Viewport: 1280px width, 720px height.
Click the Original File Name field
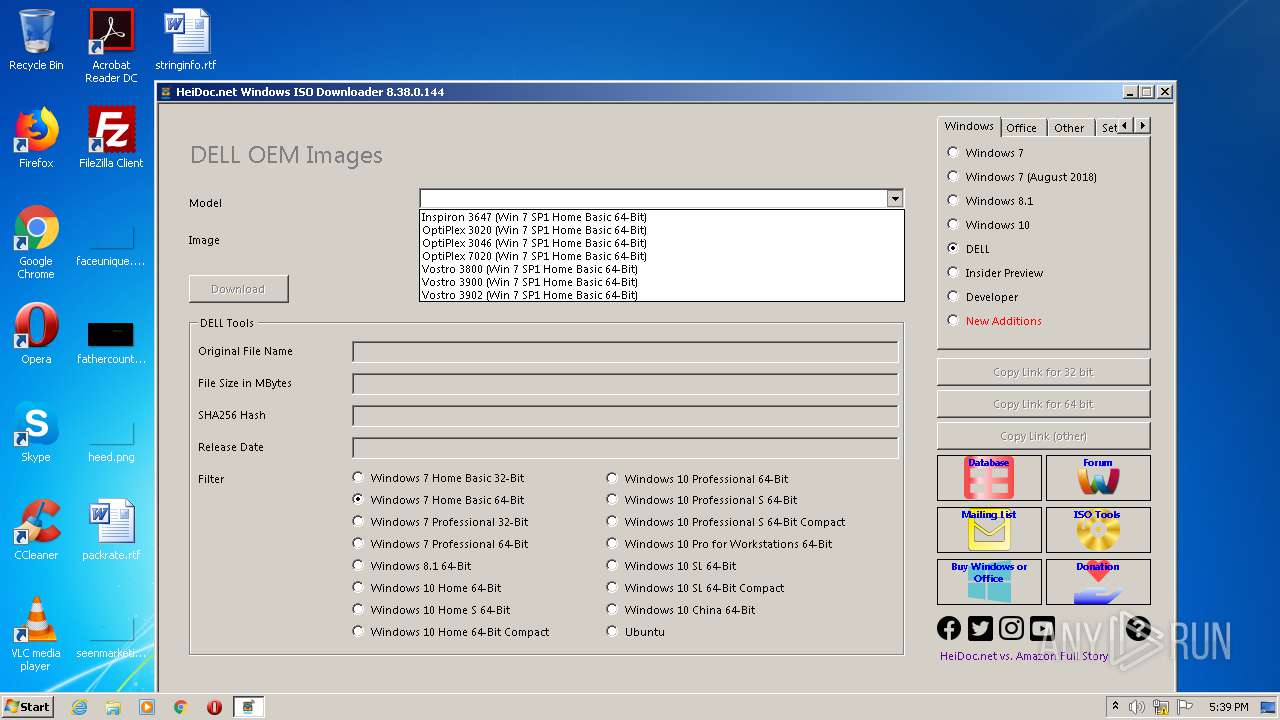(x=625, y=352)
